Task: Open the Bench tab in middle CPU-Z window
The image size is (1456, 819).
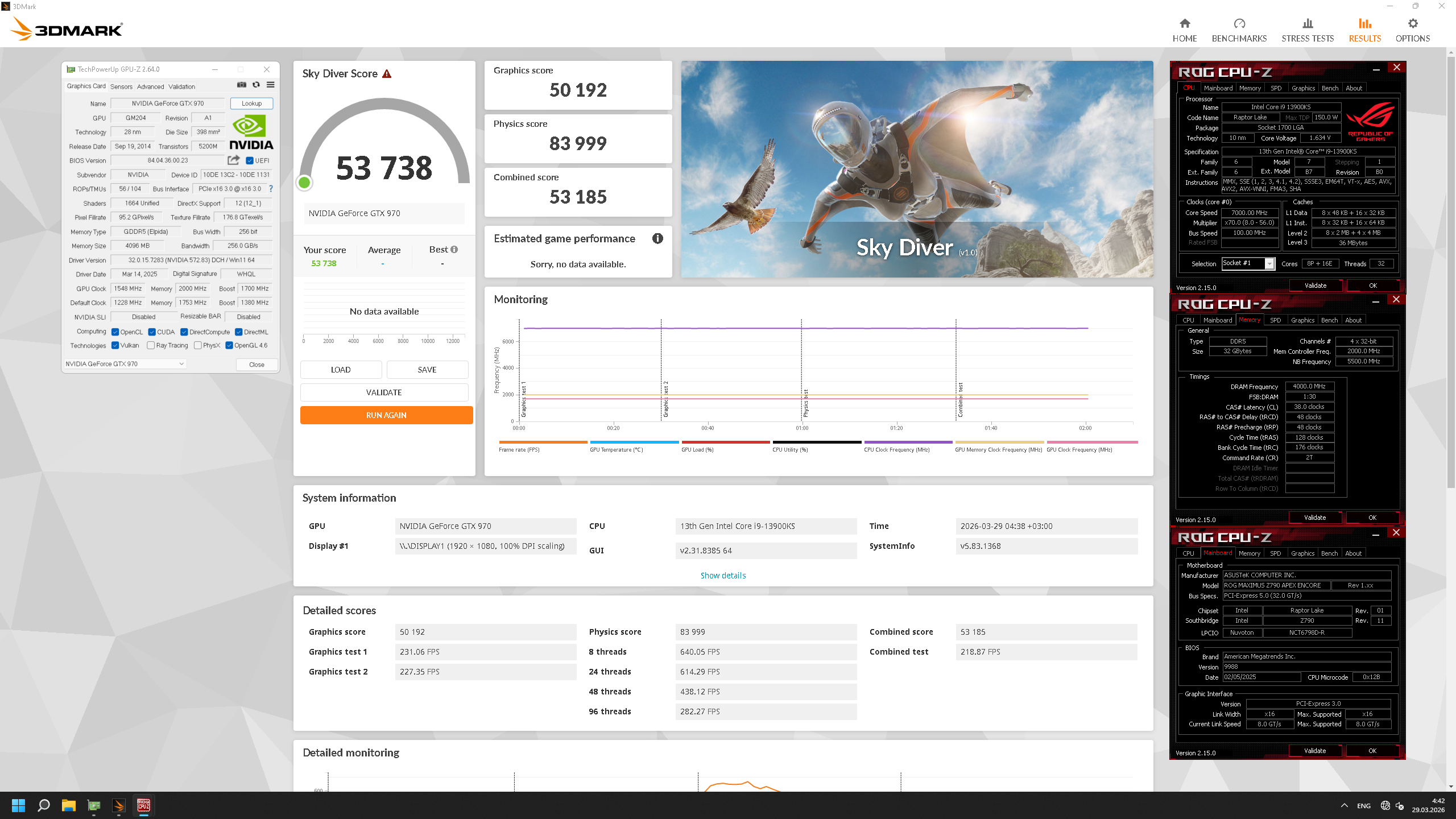Action: 1329,320
